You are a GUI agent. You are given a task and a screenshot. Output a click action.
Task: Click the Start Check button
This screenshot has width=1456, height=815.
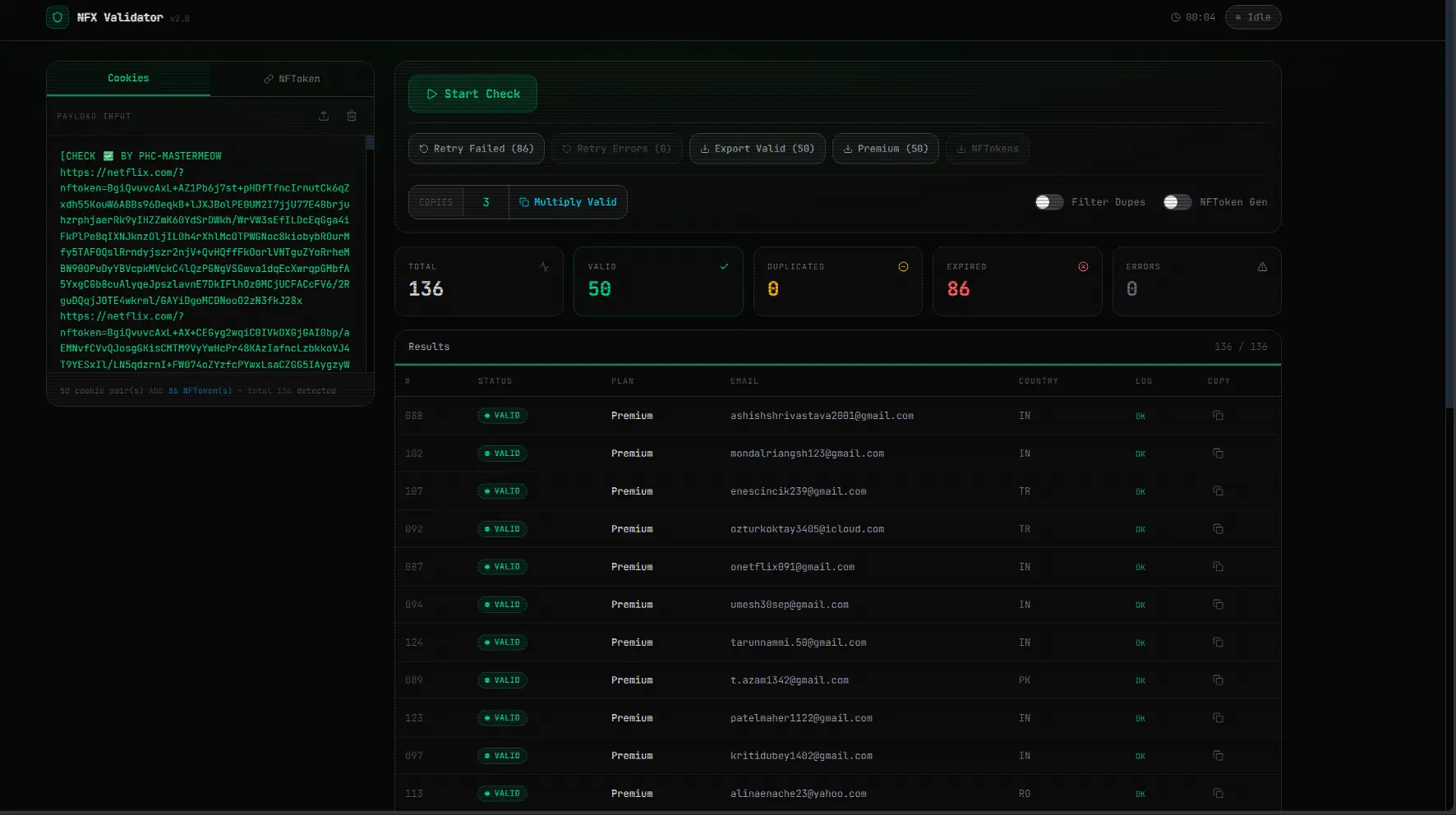coord(472,94)
